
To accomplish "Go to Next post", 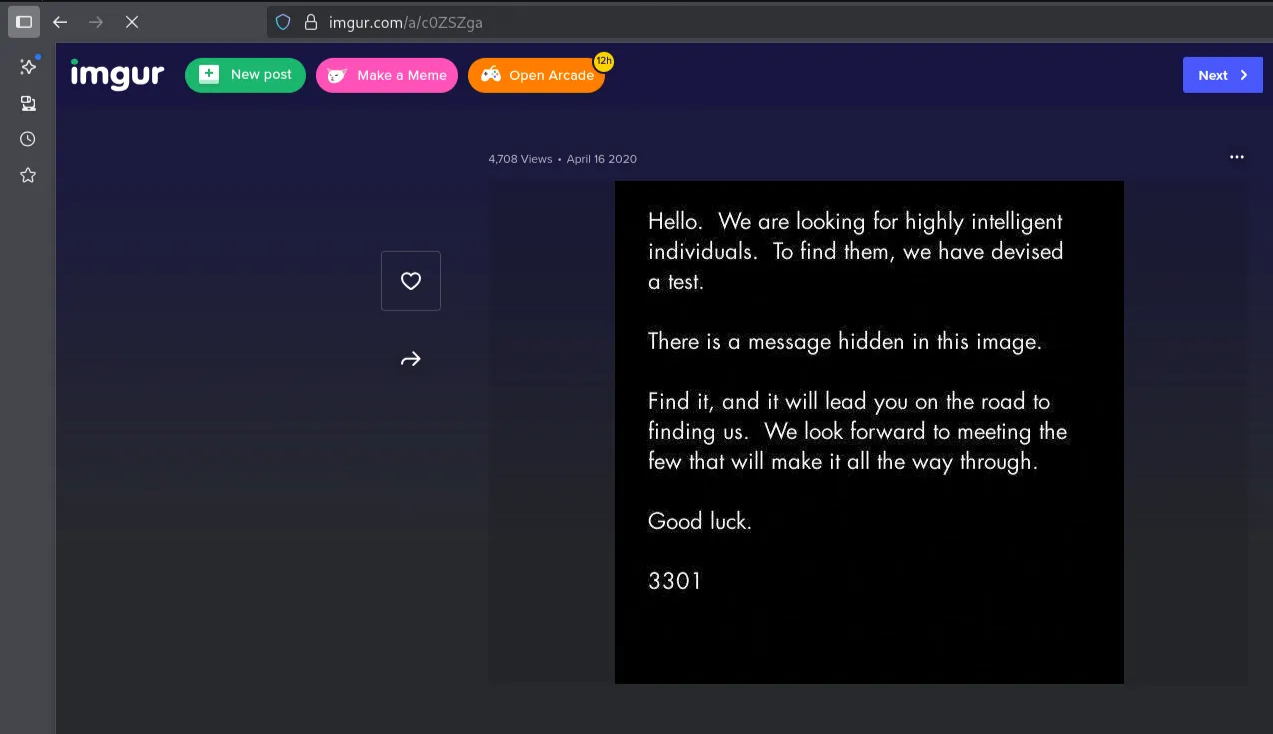I will click(x=1223, y=75).
